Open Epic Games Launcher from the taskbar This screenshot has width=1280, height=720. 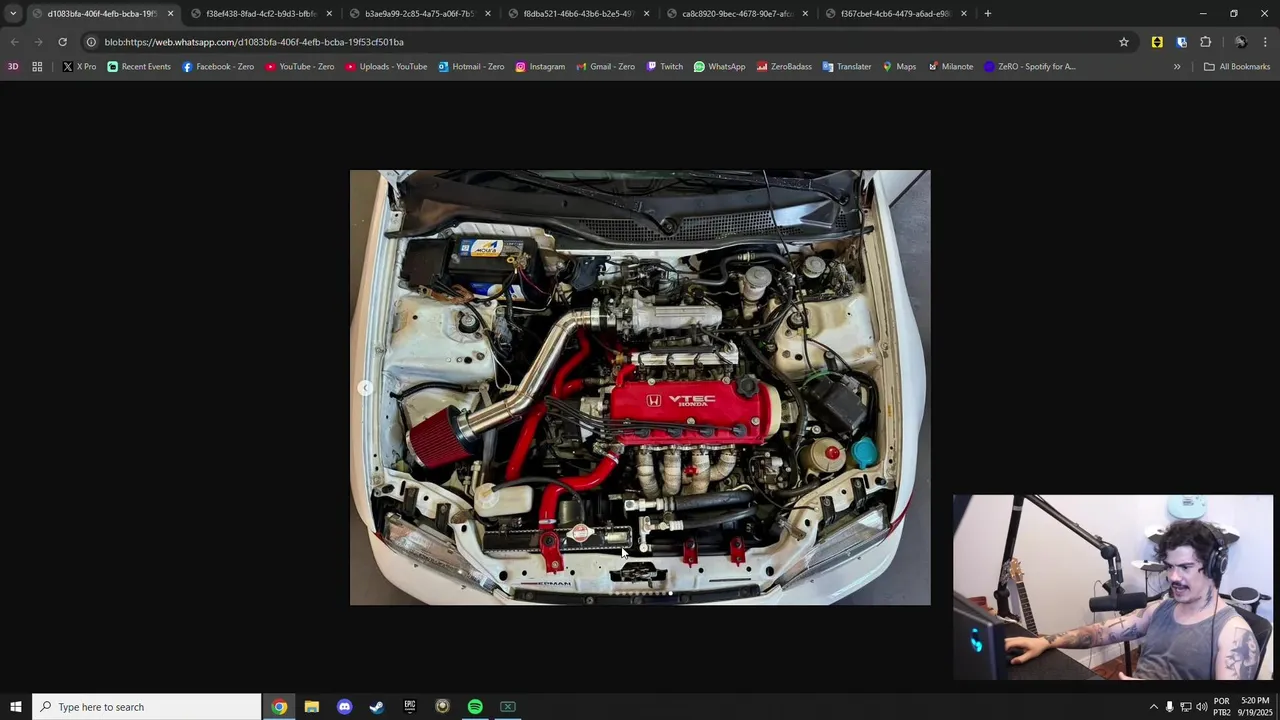(410, 707)
